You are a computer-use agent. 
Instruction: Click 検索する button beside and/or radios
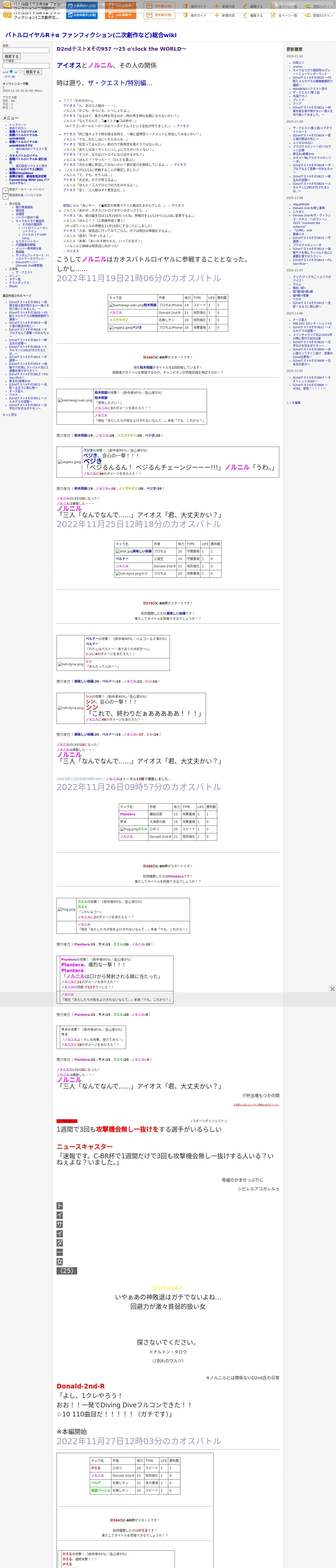(x=32, y=72)
